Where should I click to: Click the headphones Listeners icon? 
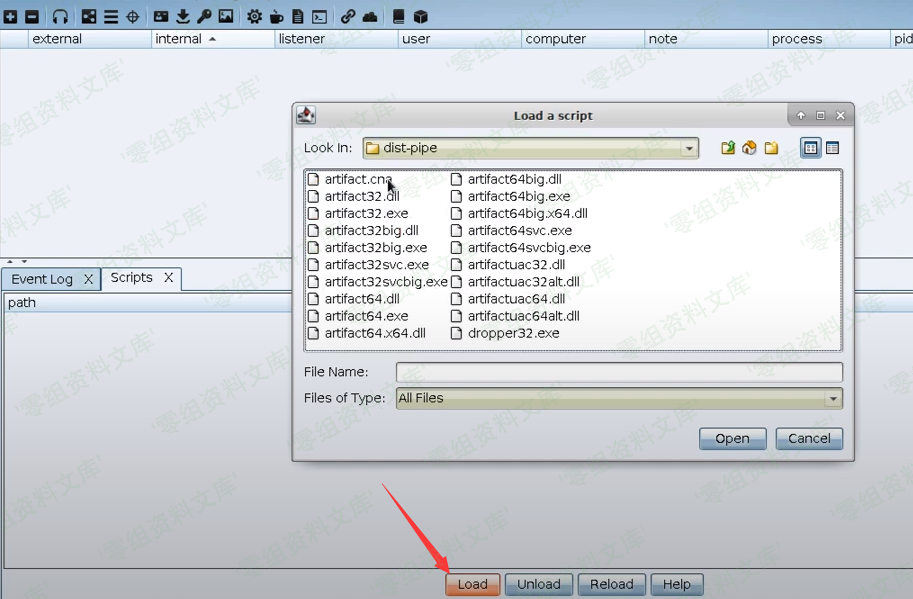point(60,16)
